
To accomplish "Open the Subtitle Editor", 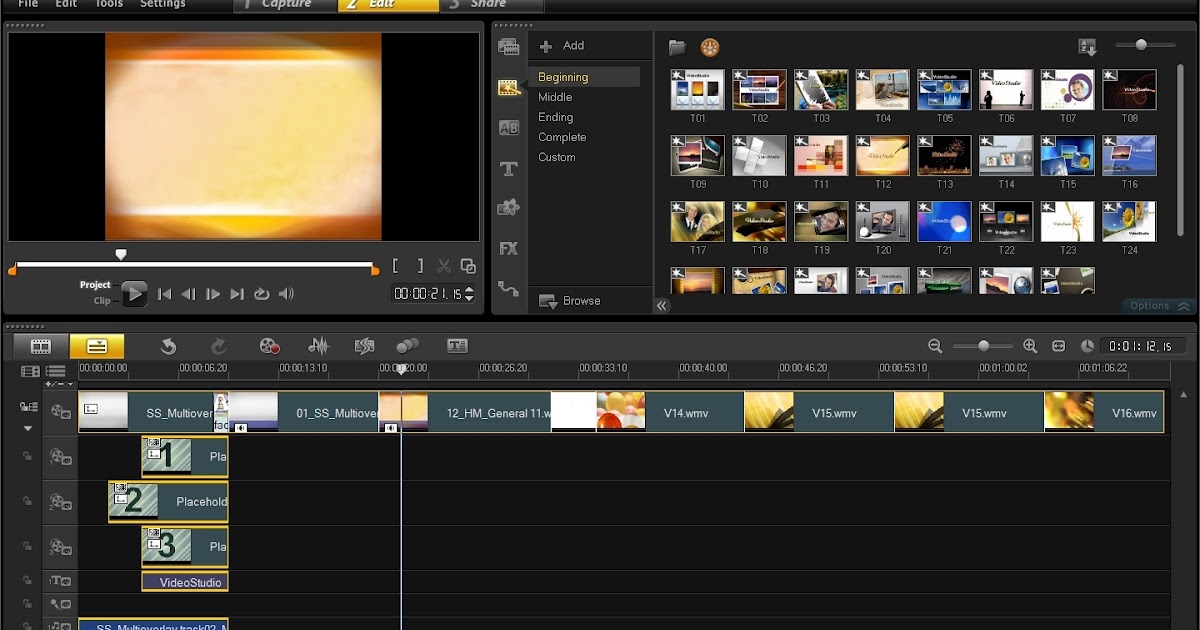I will tap(458, 346).
